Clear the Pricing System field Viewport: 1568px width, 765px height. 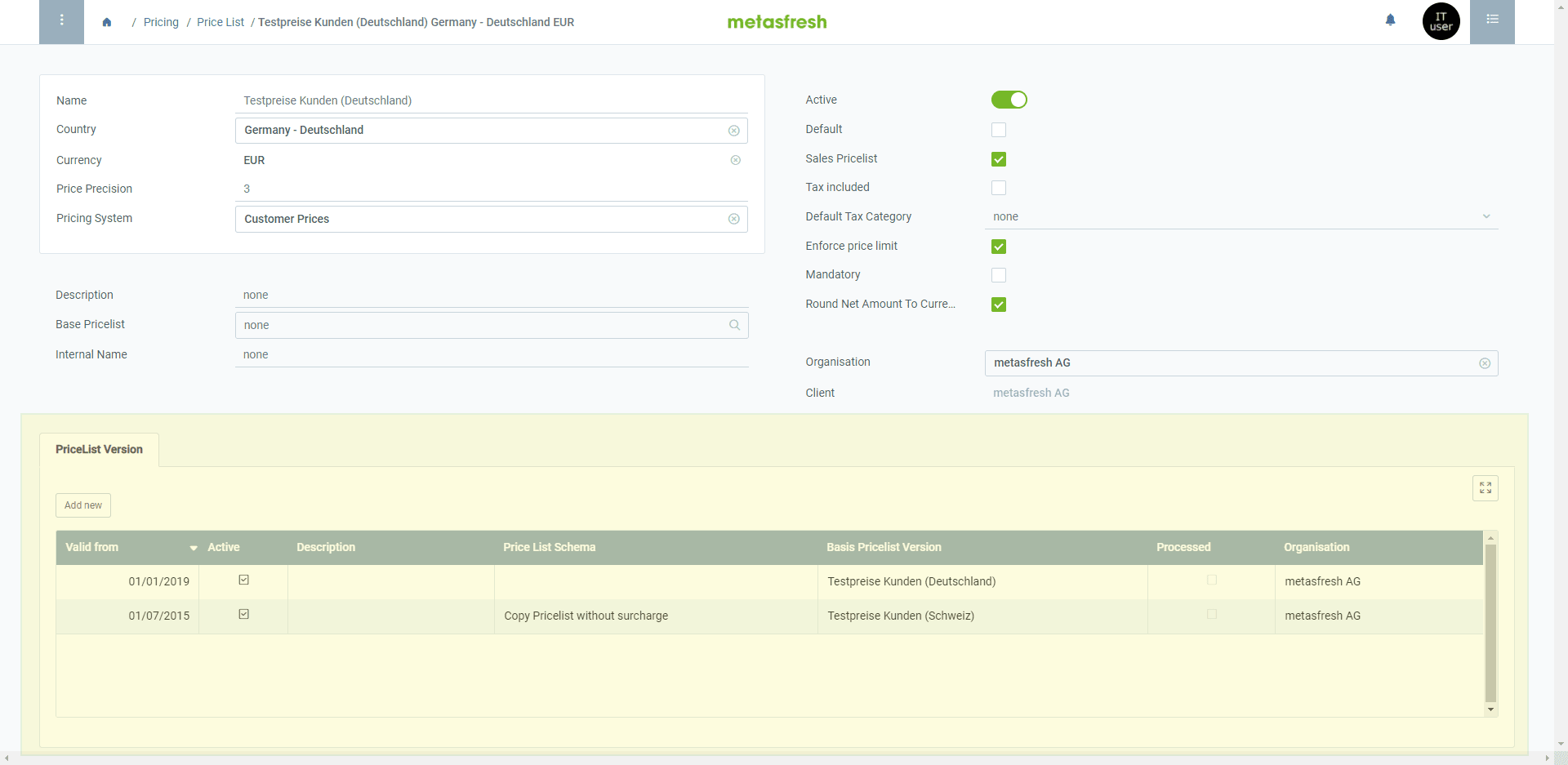(733, 219)
